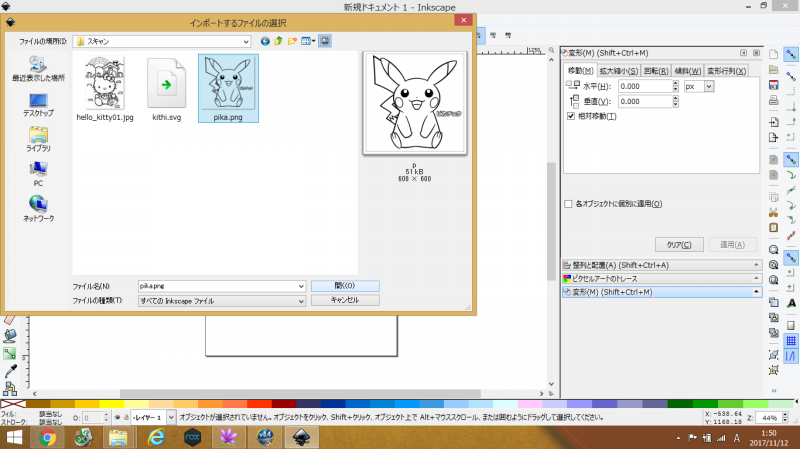Toggle layer visibility eye in status bar

117,417
